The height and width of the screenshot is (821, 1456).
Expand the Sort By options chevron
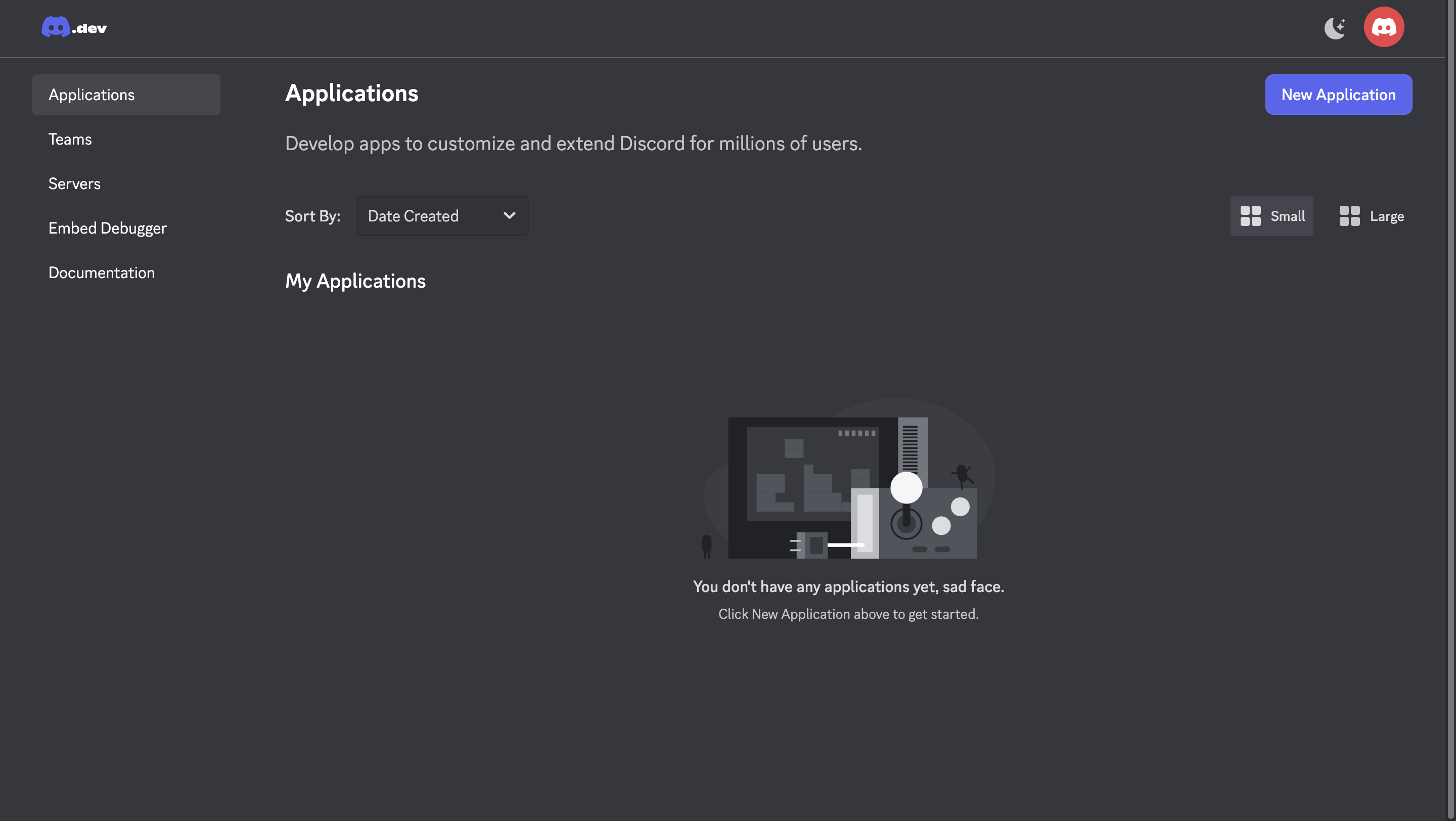(509, 216)
